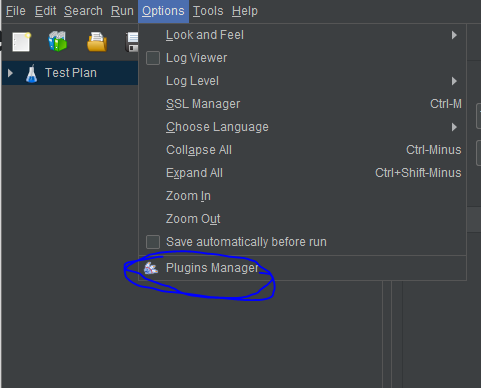The width and height of the screenshot is (481, 388).
Task: Select Choose Language menu entry
Action: point(303,127)
